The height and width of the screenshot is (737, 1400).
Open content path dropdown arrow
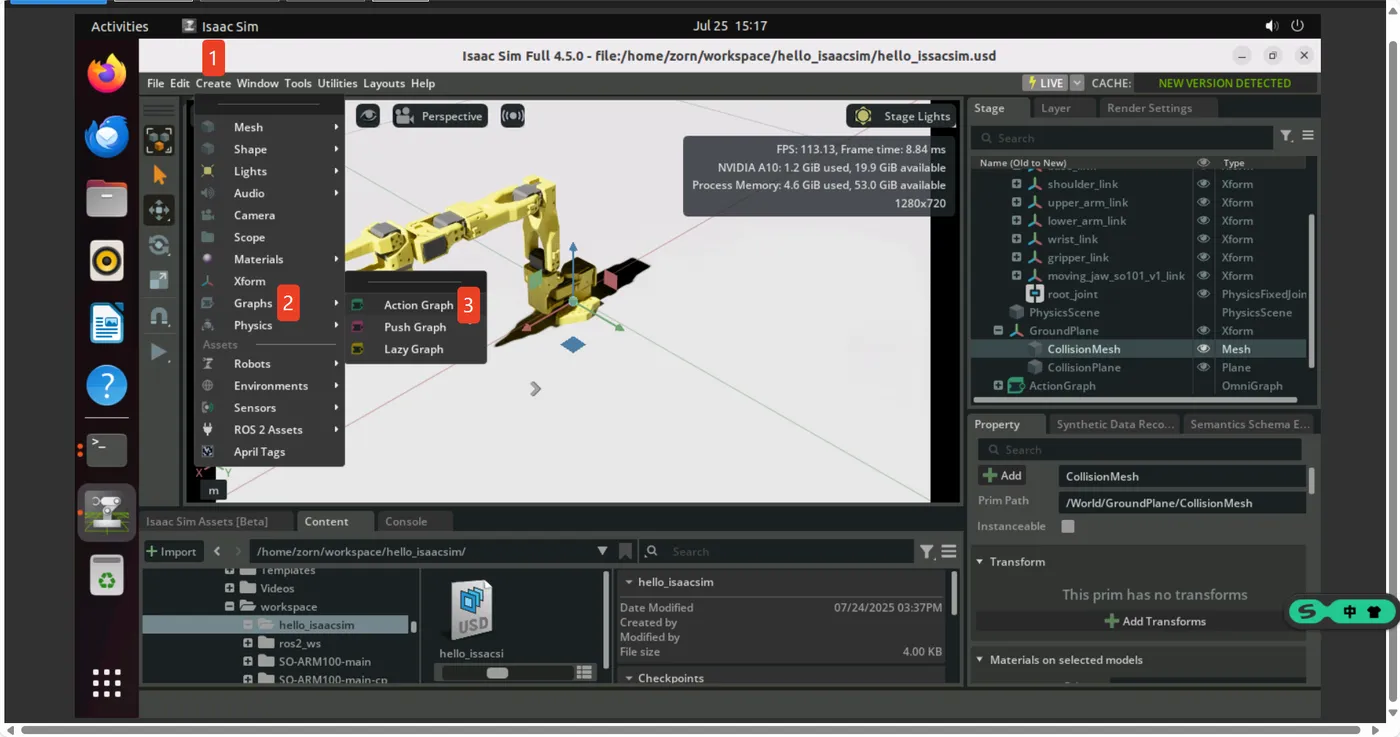point(602,551)
